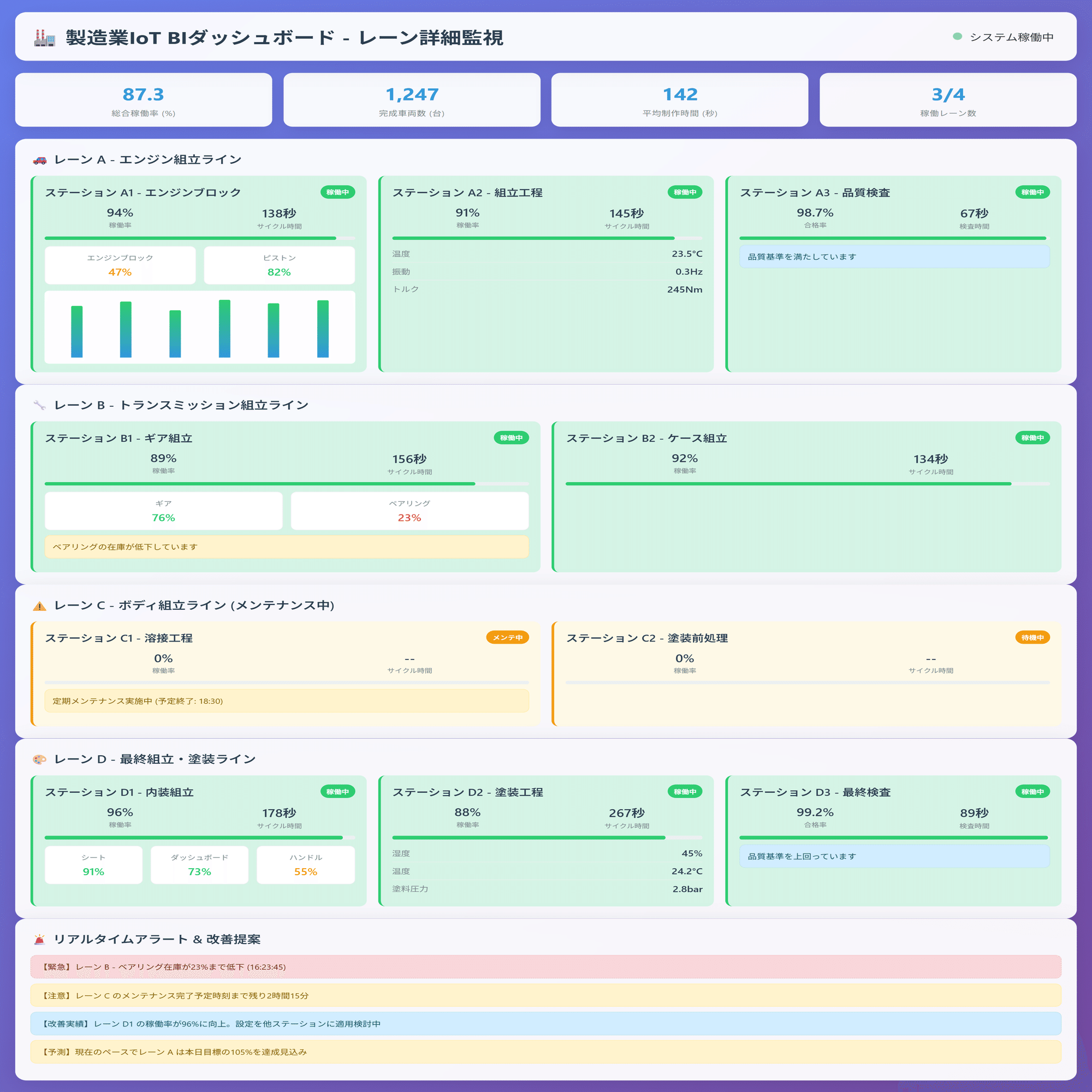
Task: Select the 稼働レーン数 3/4 summary card
Action: pyautogui.click(x=948, y=100)
